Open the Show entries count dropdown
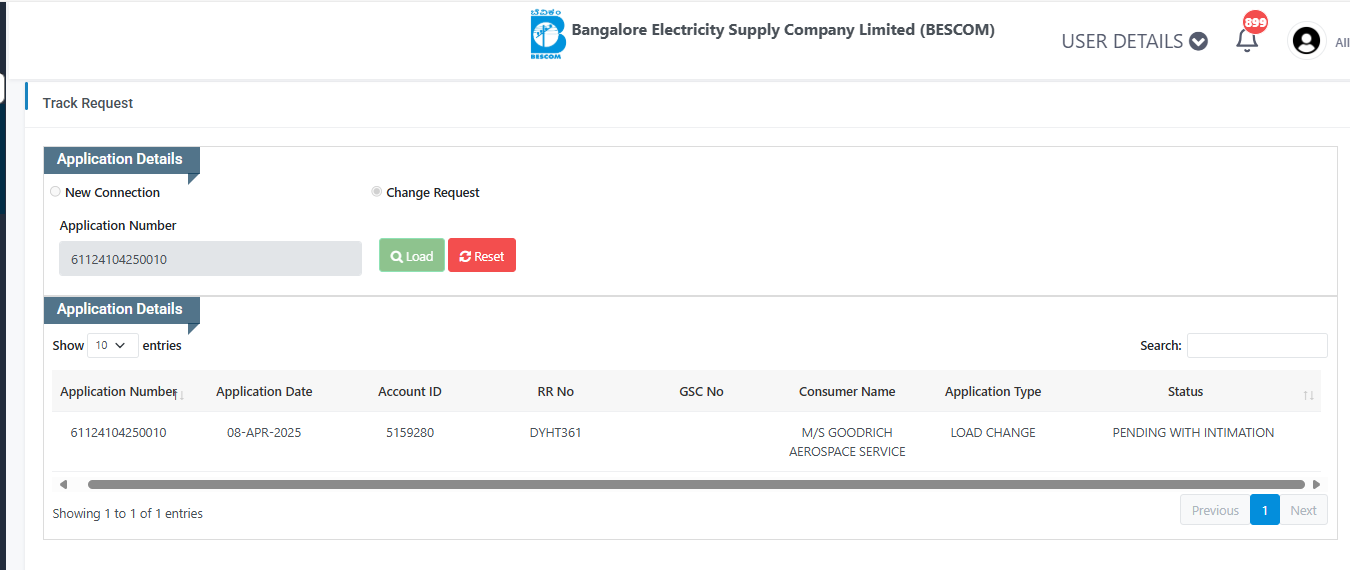 [112, 345]
